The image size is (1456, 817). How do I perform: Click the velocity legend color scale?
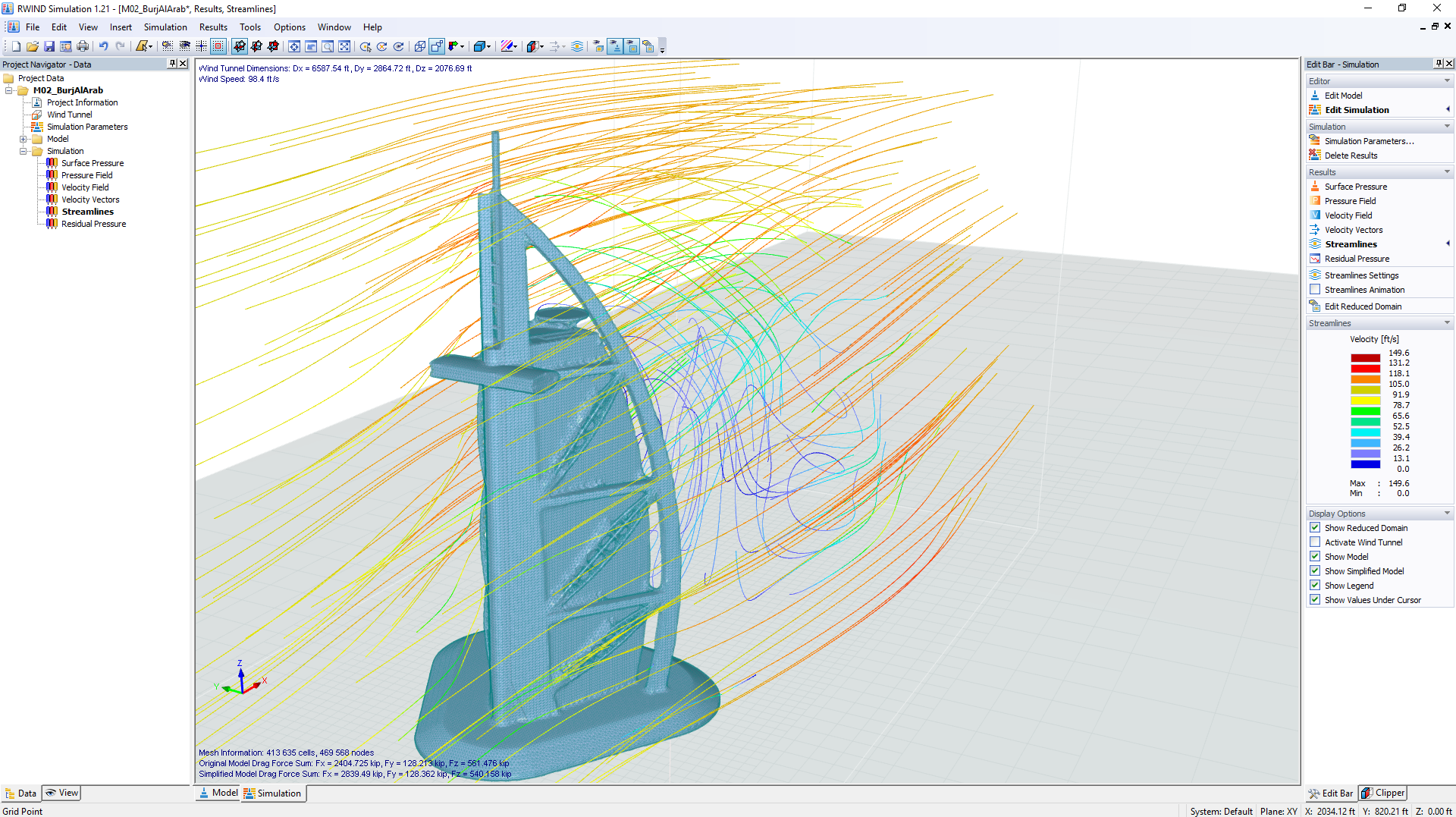pos(1365,410)
